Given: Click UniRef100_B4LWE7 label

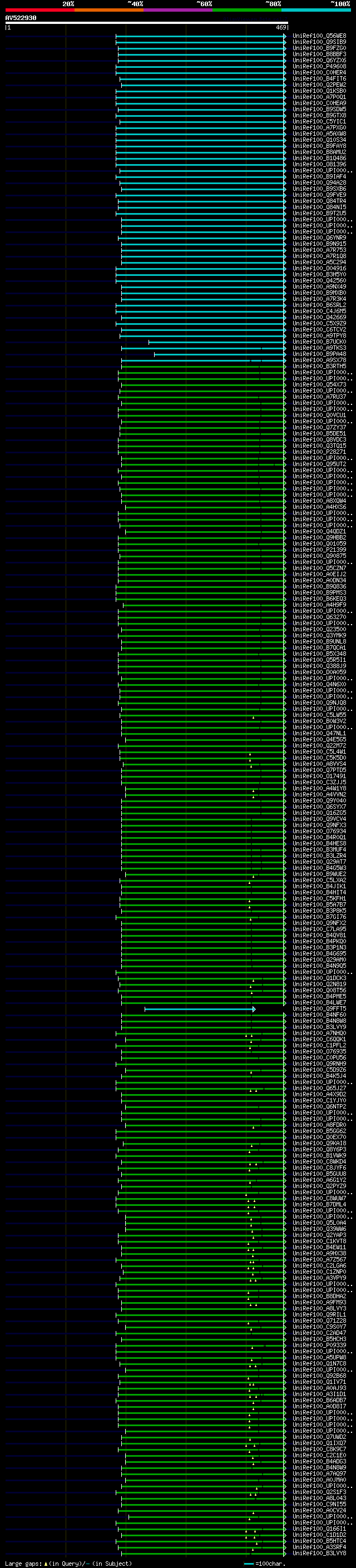Looking at the screenshot, I should [319, 1002].
